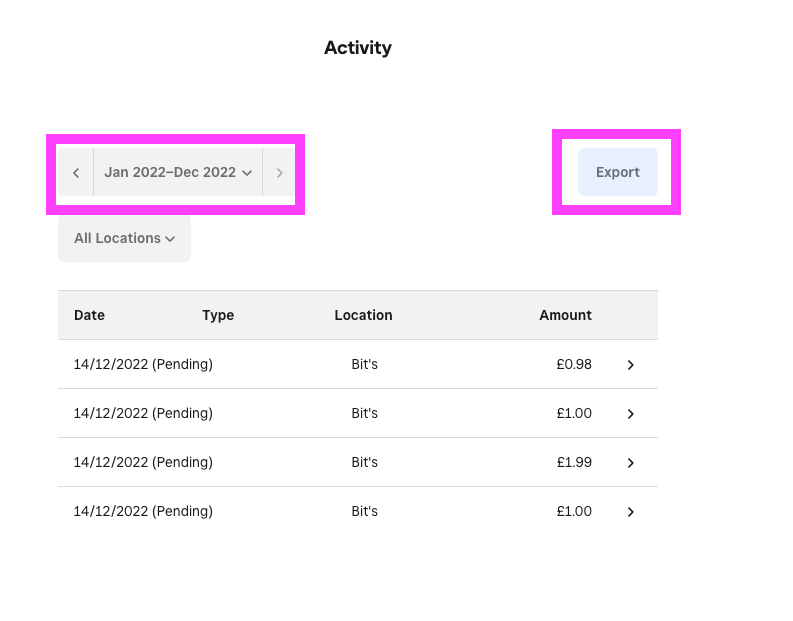Open details chevron for £1.99 transaction

(630, 463)
